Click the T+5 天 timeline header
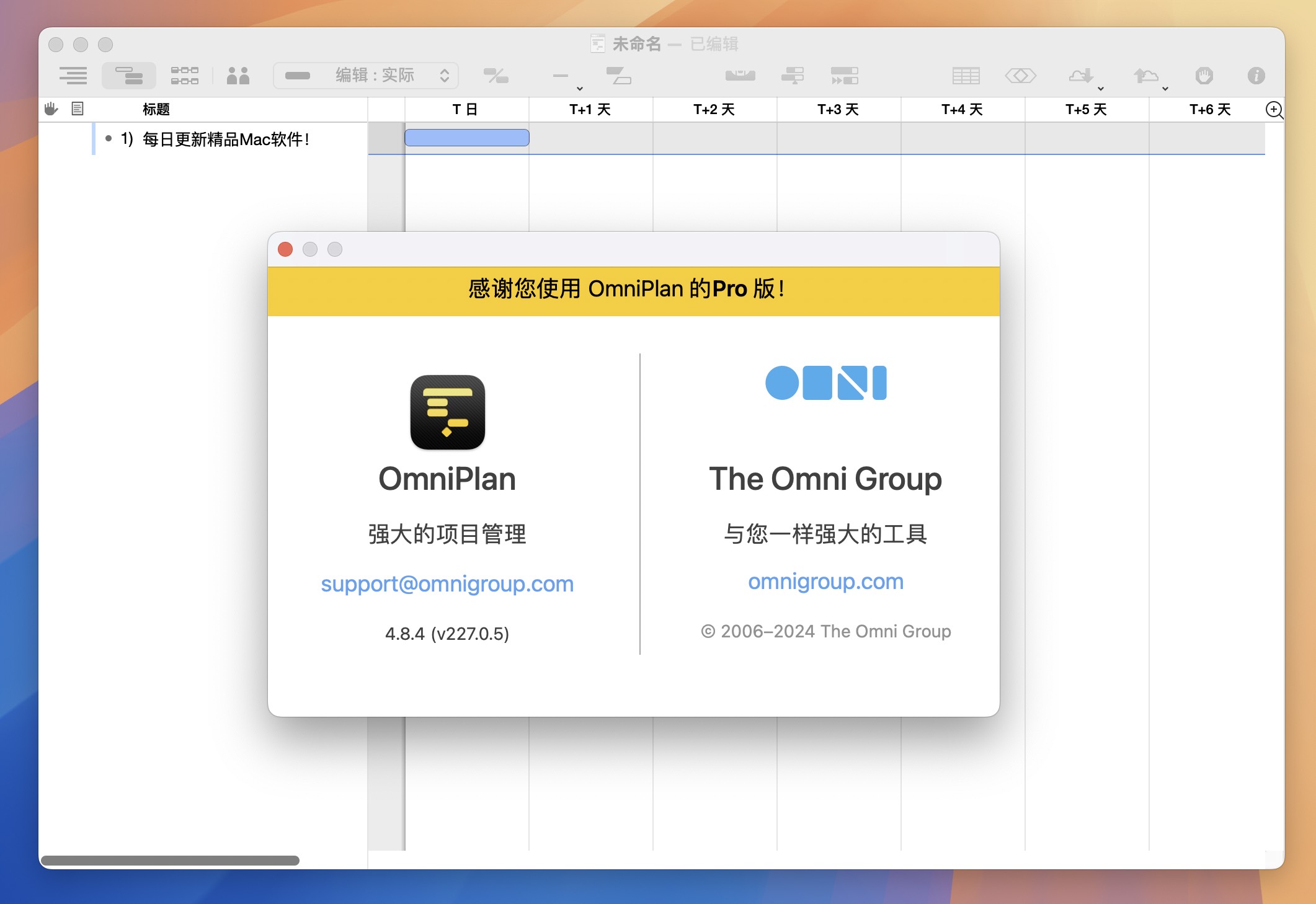 [1087, 109]
